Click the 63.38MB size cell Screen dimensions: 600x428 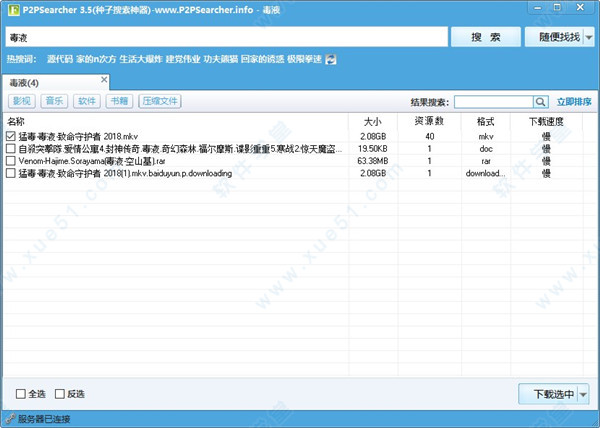coord(373,161)
